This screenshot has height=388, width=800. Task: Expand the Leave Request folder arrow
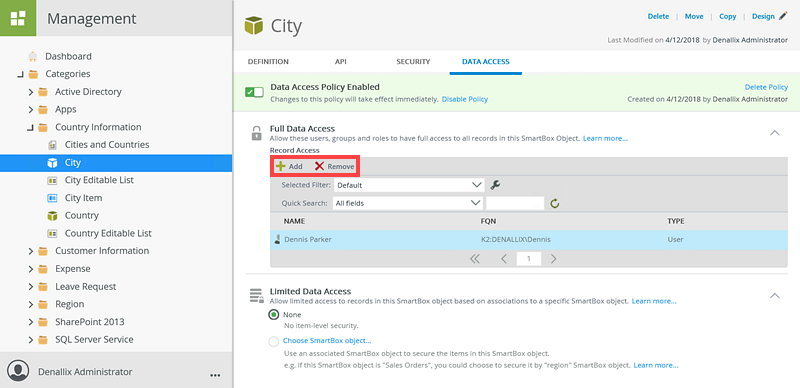click(31, 287)
